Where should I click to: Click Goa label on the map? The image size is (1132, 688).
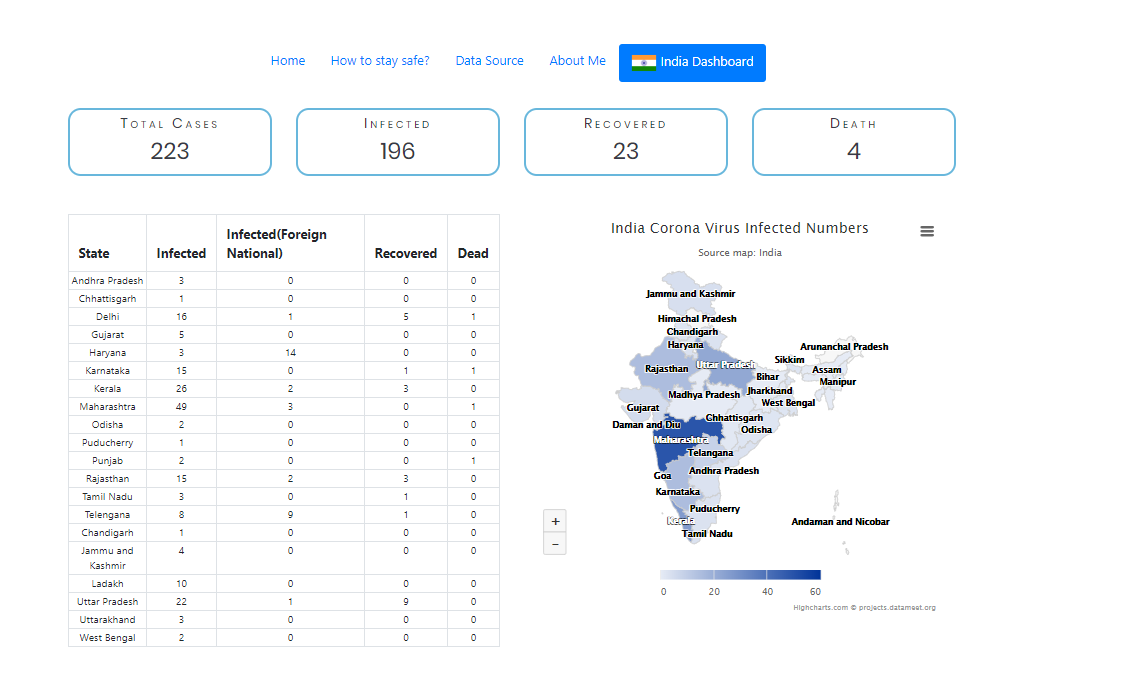(662, 476)
